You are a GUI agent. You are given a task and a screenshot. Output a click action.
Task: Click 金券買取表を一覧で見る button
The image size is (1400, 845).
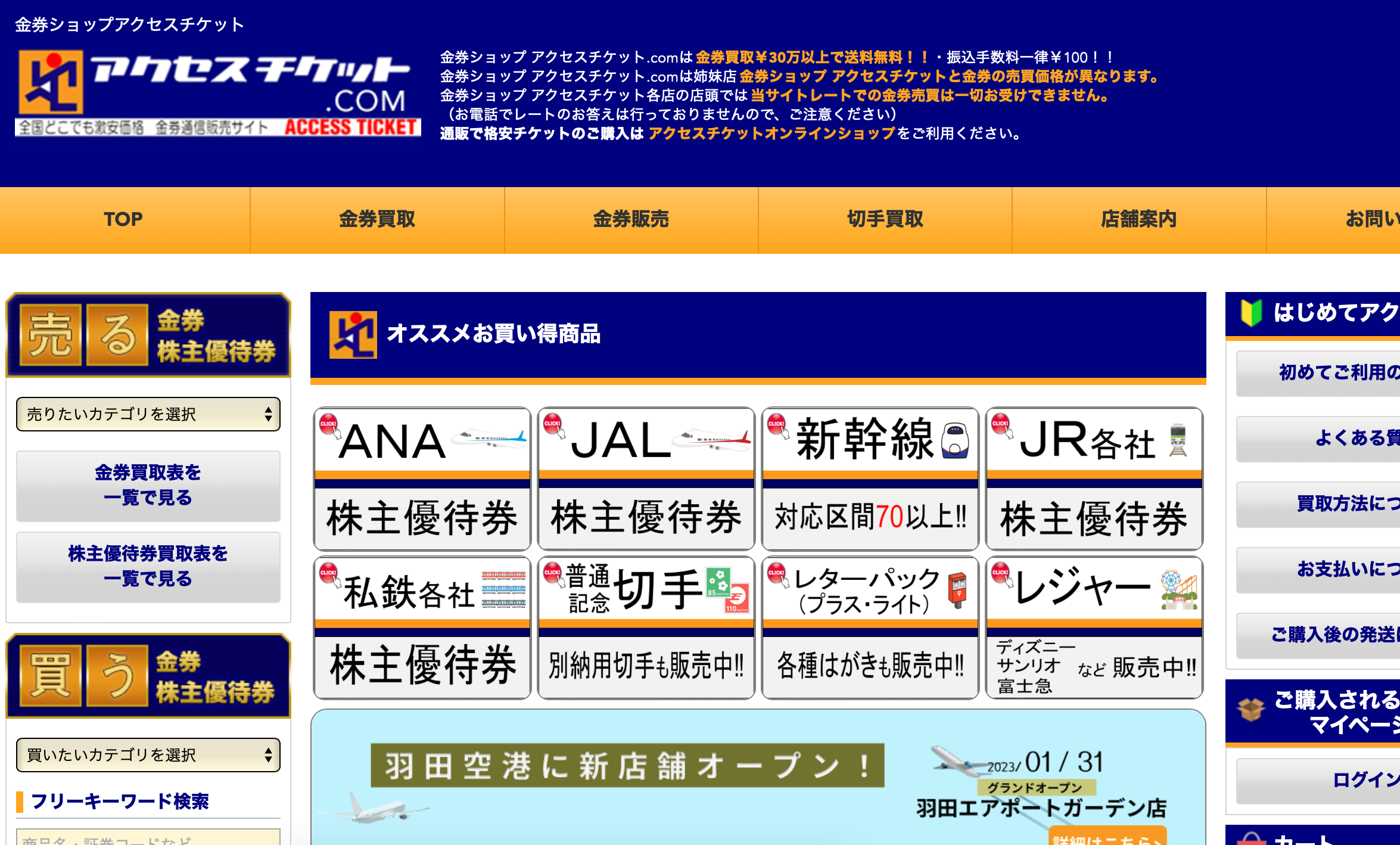[148, 485]
